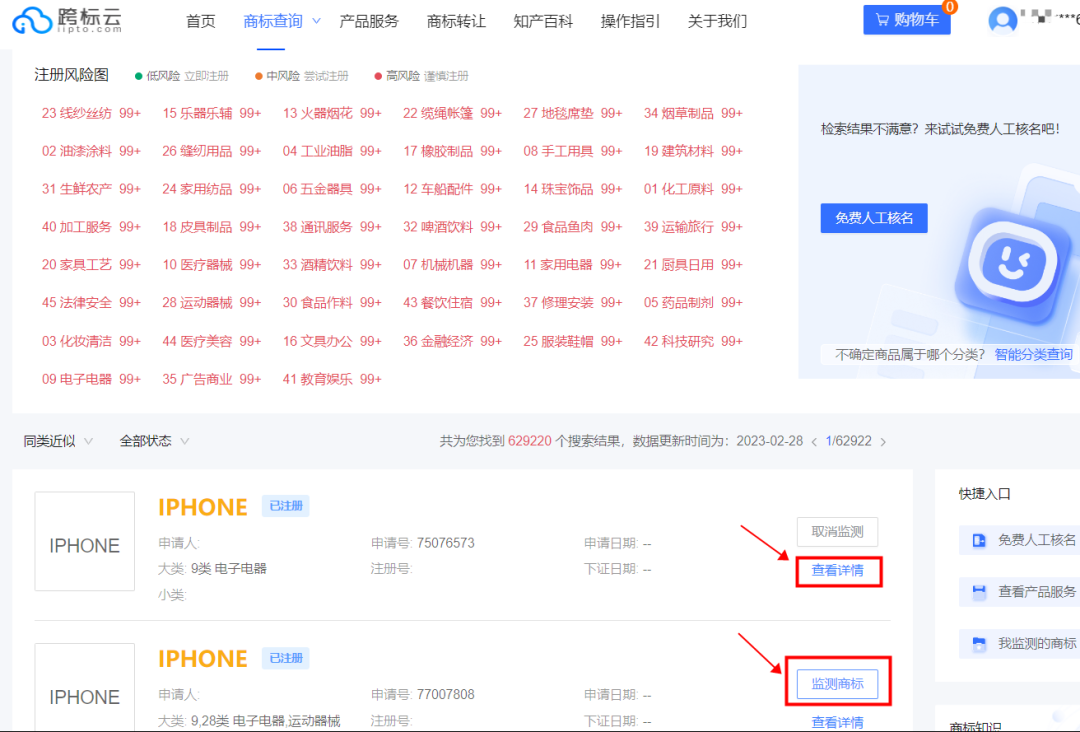Click the 免费人工核名 quick-entry icon
This screenshot has width=1080, height=732.
(x=979, y=541)
